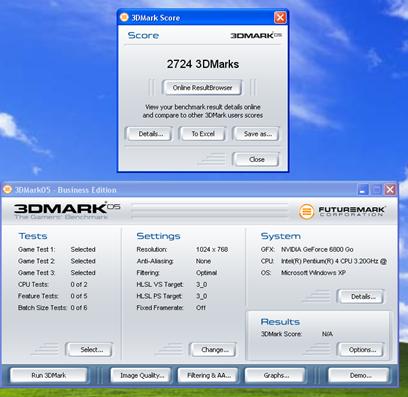Close the 3DMark Score dialog with X

pos(280,17)
